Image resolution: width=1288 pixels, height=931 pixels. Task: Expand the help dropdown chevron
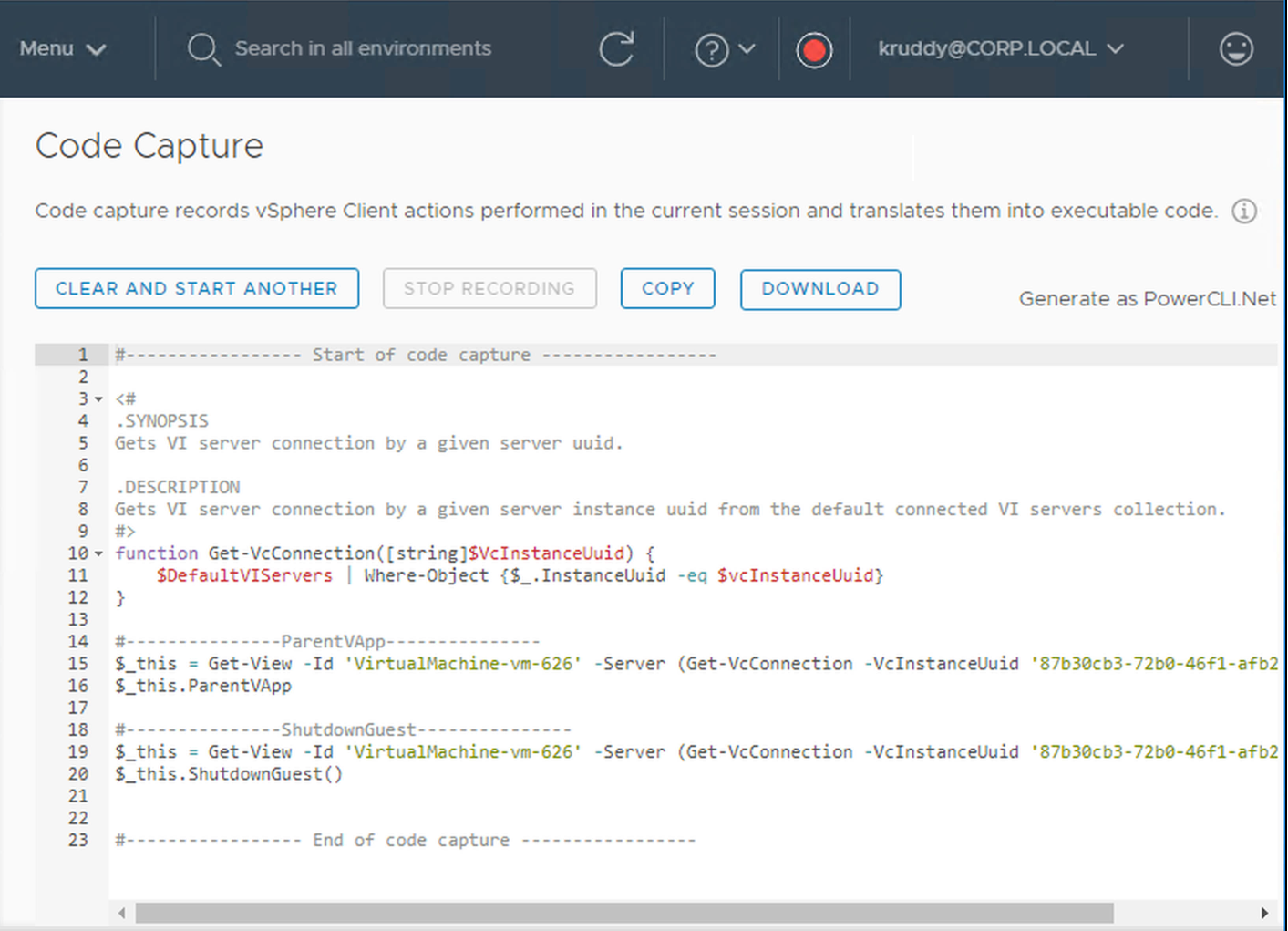tap(747, 49)
